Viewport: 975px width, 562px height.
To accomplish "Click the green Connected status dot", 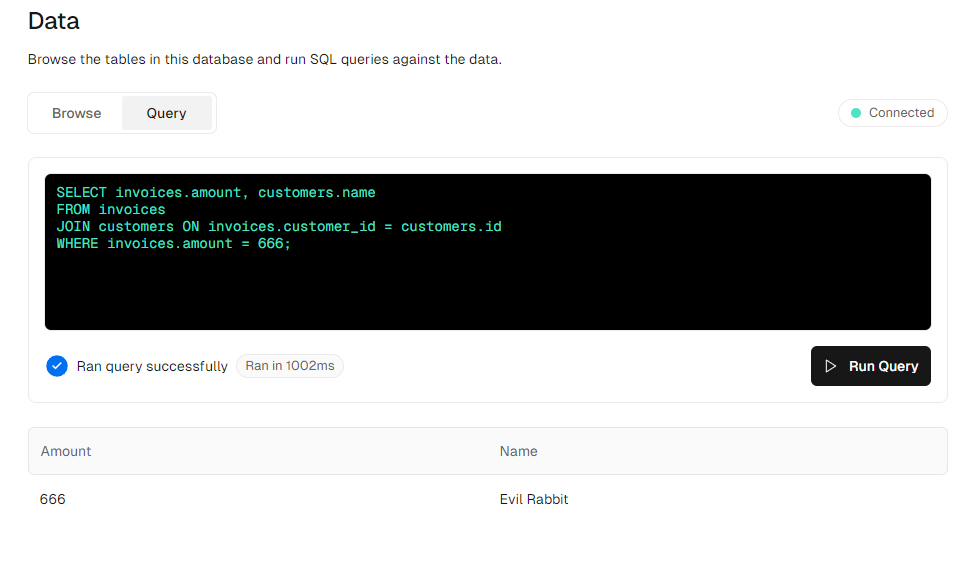I will 856,113.
